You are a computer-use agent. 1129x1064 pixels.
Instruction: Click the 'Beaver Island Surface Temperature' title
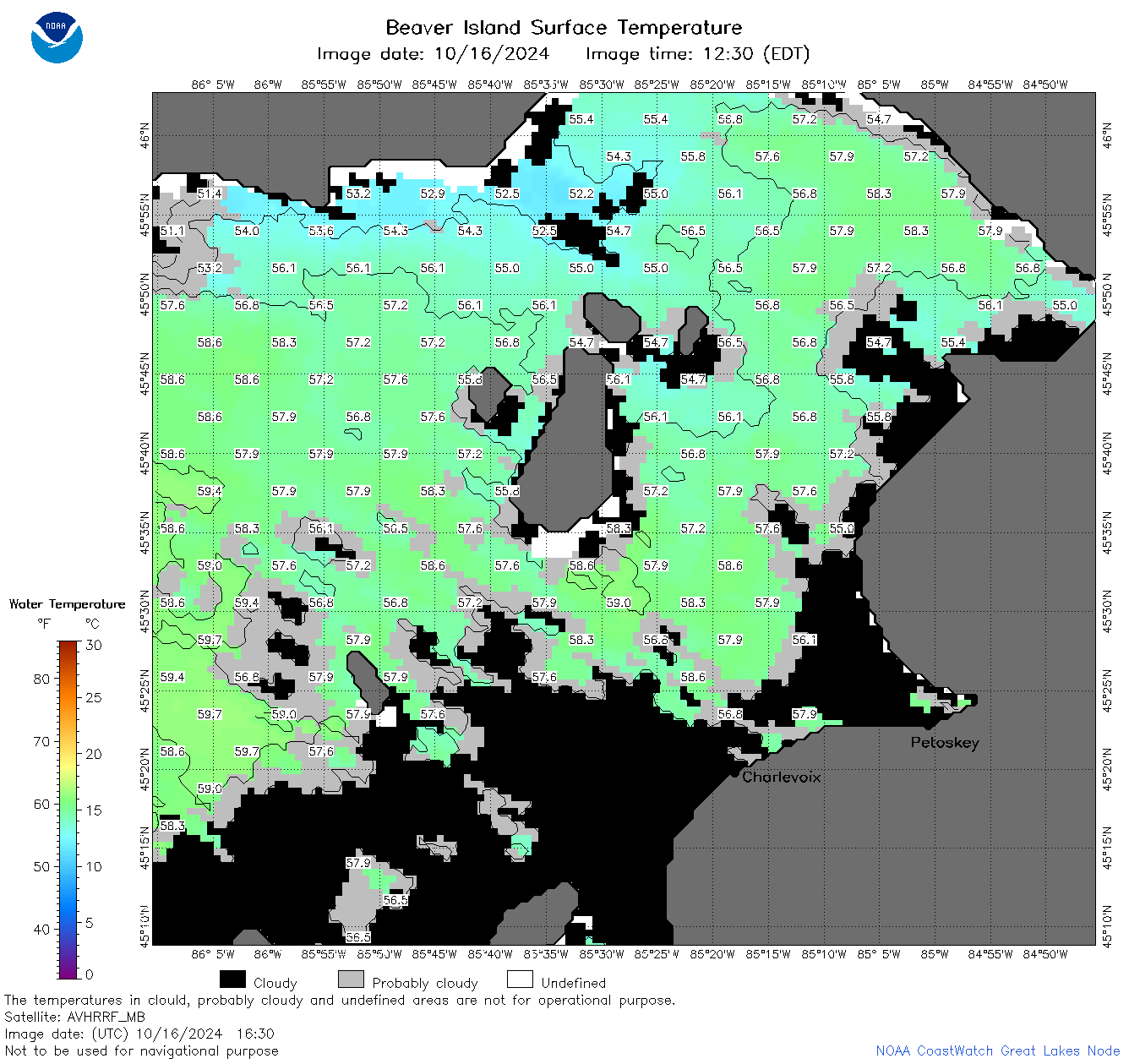[564, 27]
